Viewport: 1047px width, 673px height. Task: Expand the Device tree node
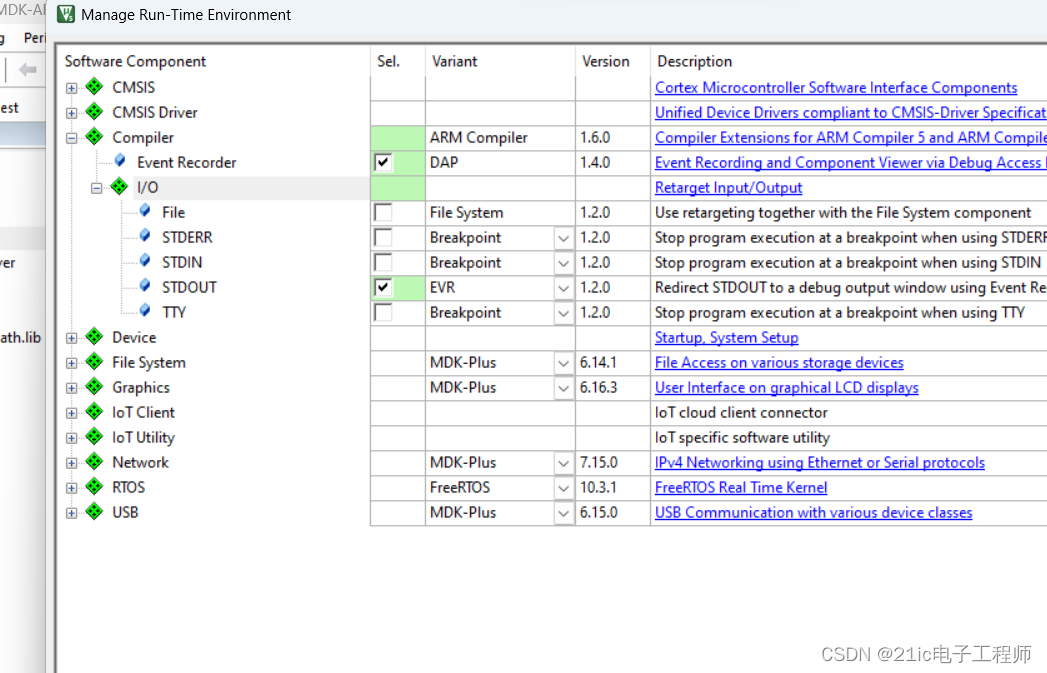pyautogui.click(x=71, y=339)
